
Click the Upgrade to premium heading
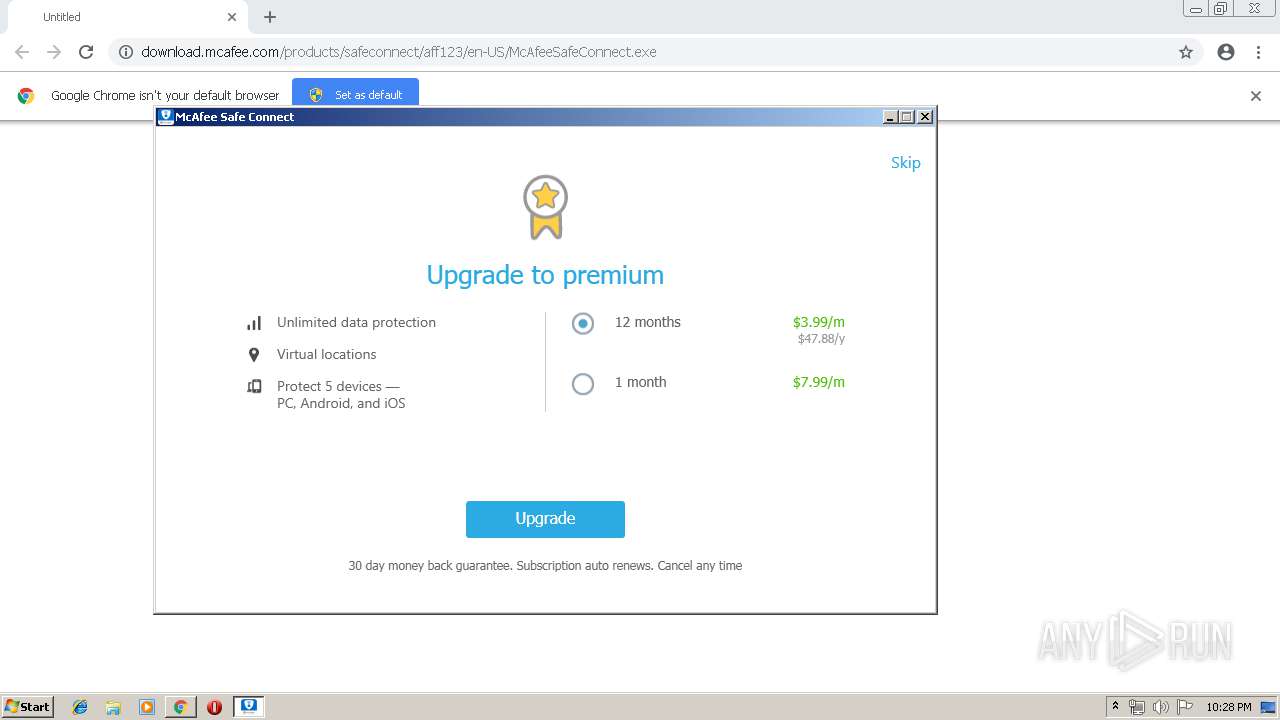pos(545,275)
